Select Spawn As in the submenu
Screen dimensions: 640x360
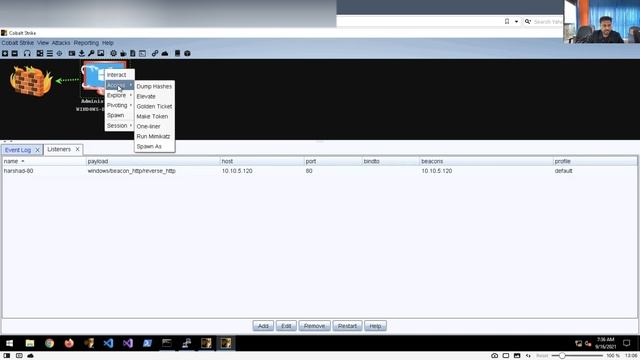(x=154, y=146)
